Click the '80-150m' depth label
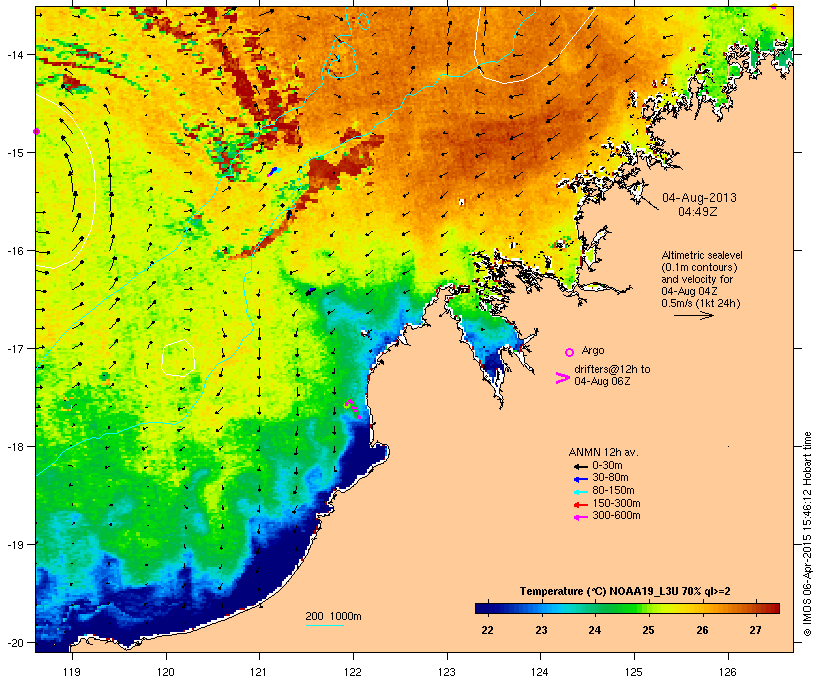This screenshot has width=820, height=680. click(613, 490)
